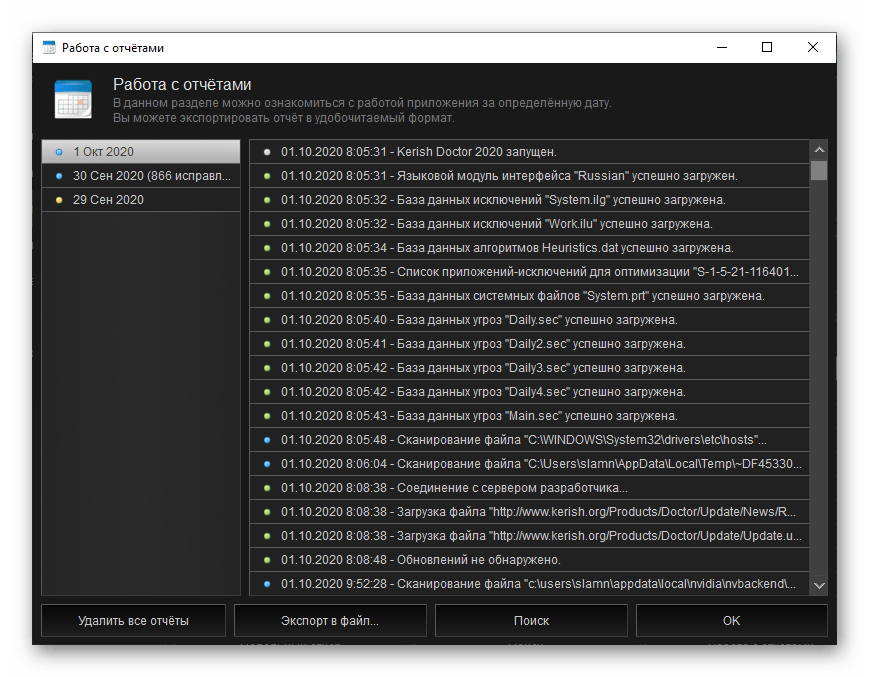Select the Update/News file download entry
The image size is (869, 677).
(x=529, y=512)
